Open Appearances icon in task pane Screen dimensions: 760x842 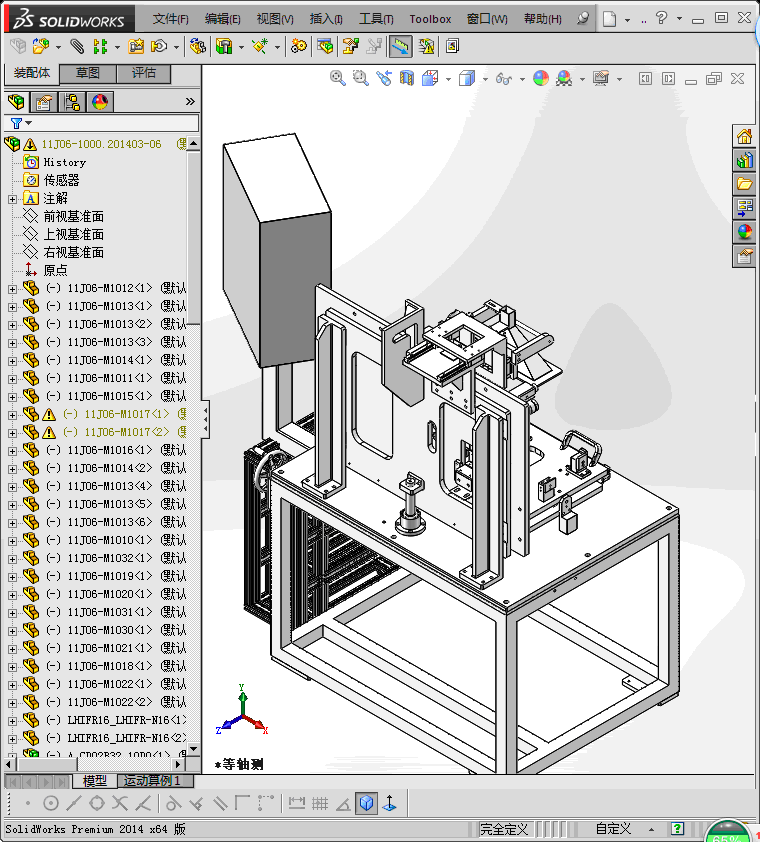tap(744, 232)
